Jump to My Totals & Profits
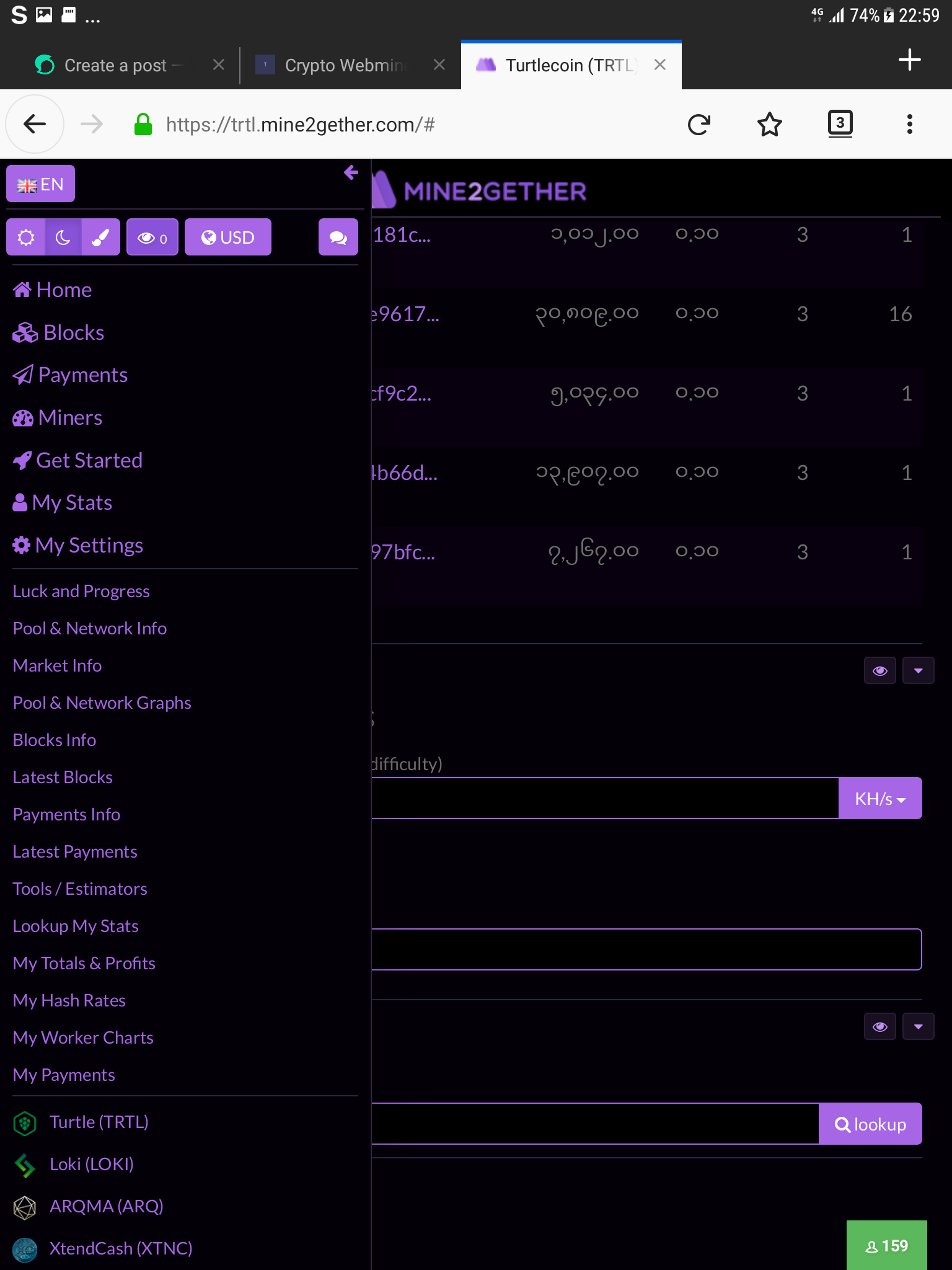The image size is (952, 1270). [x=84, y=963]
